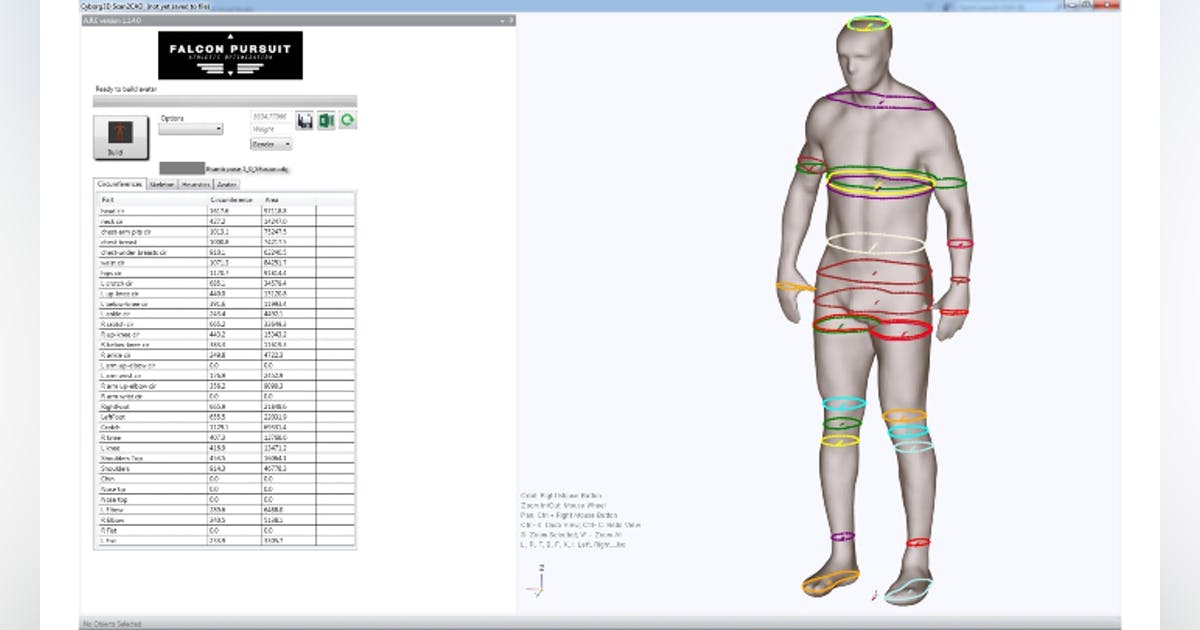Open the Measures tab
The height and width of the screenshot is (630, 1200).
pos(196,184)
